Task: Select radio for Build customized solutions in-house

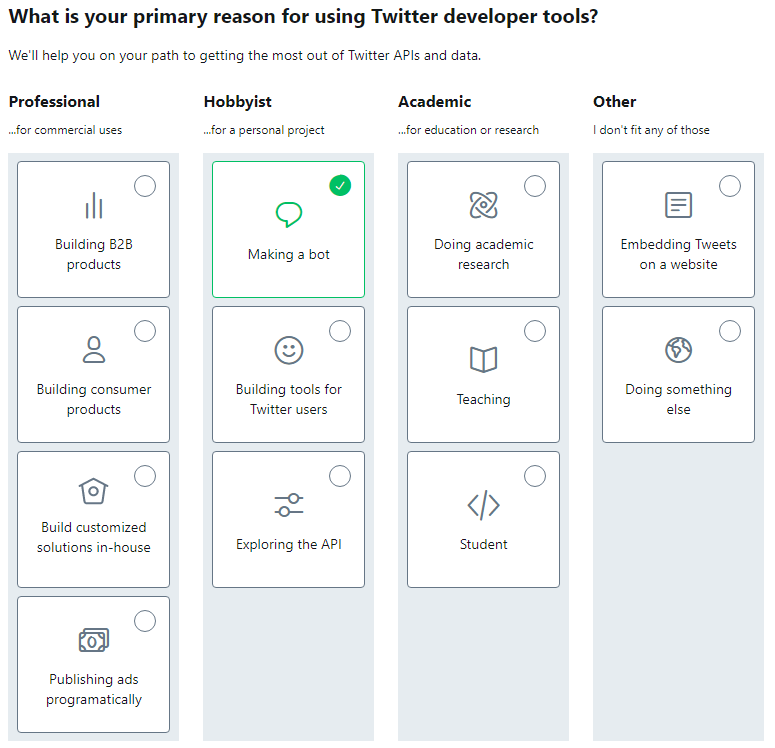Action: click(x=145, y=476)
